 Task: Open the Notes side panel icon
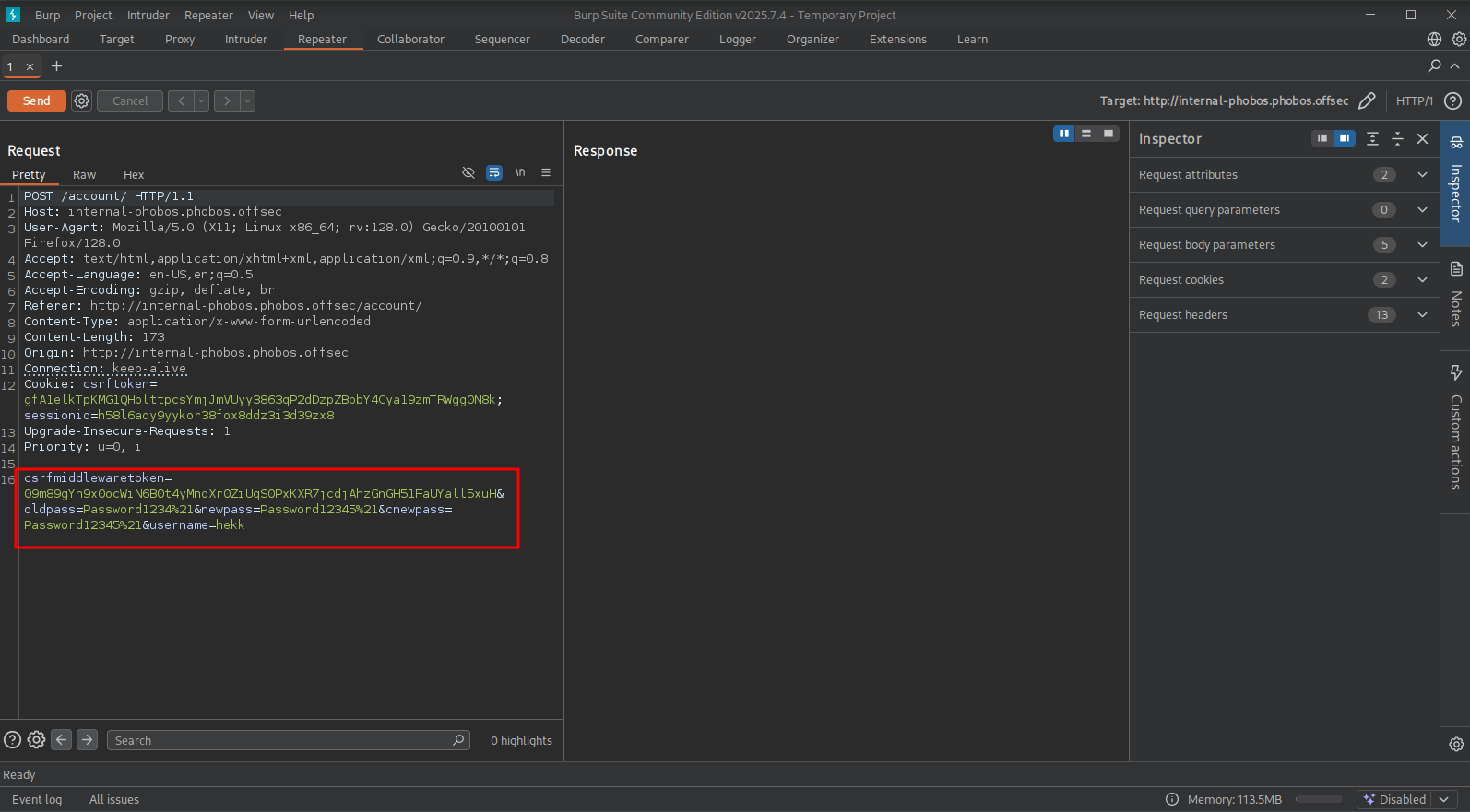(1456, 269)
